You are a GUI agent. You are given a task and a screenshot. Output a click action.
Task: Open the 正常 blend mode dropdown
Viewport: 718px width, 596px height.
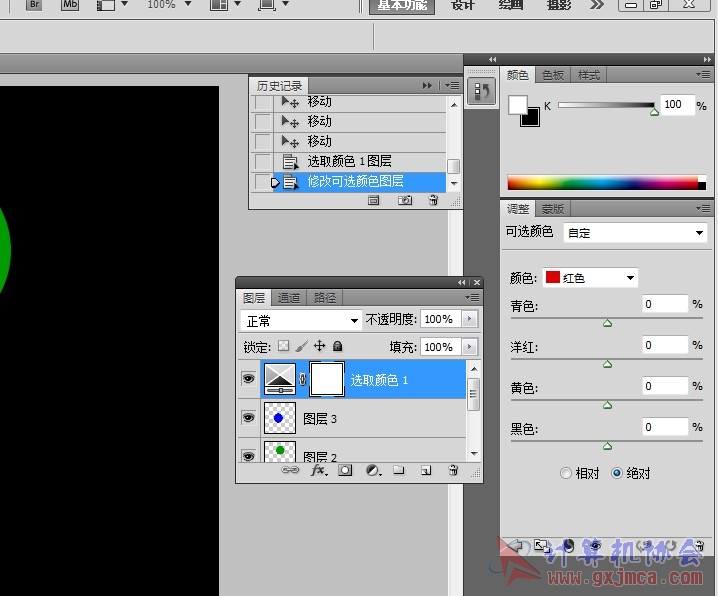301,320
